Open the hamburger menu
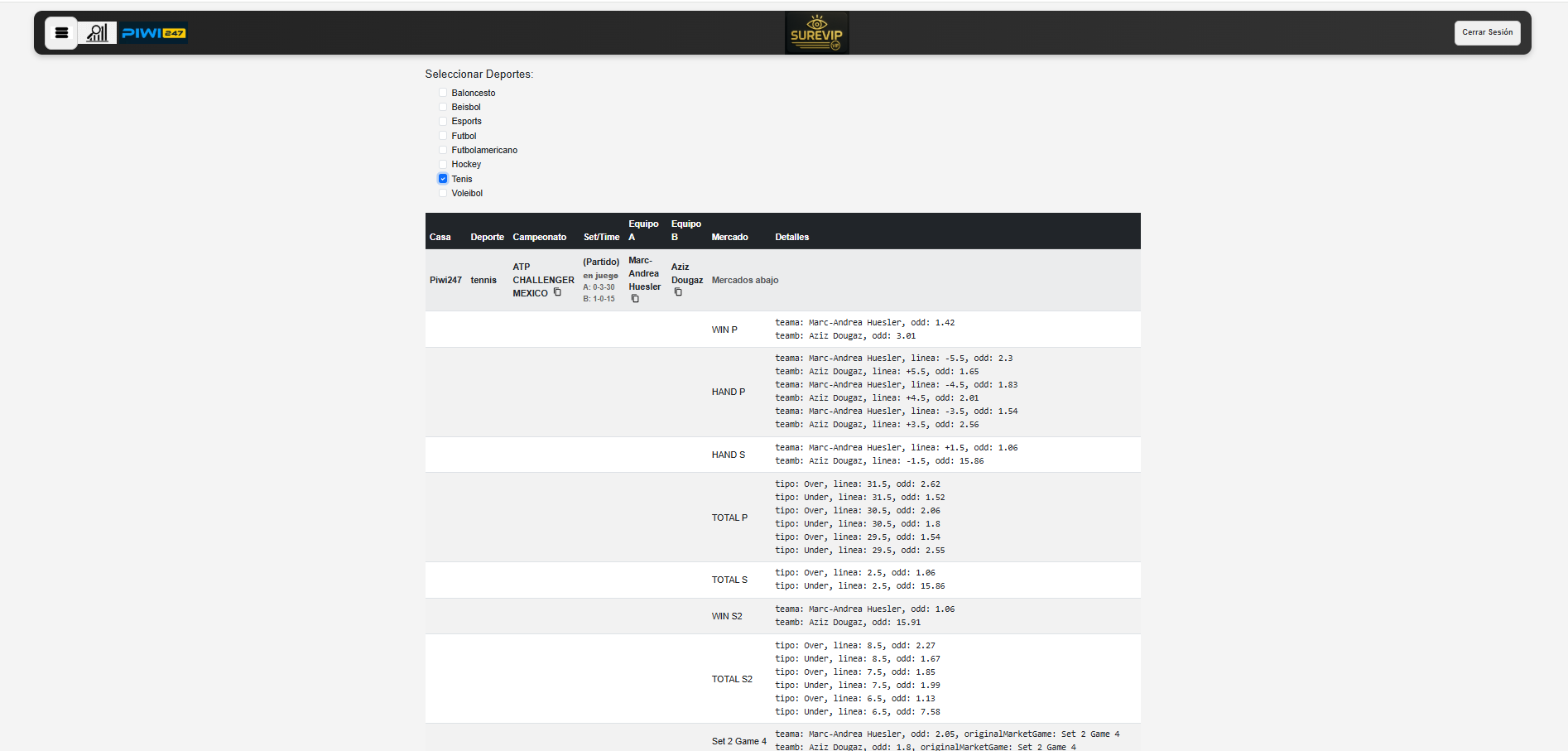The width and height of the screenshot is (1568, 751). click(61, 32)
